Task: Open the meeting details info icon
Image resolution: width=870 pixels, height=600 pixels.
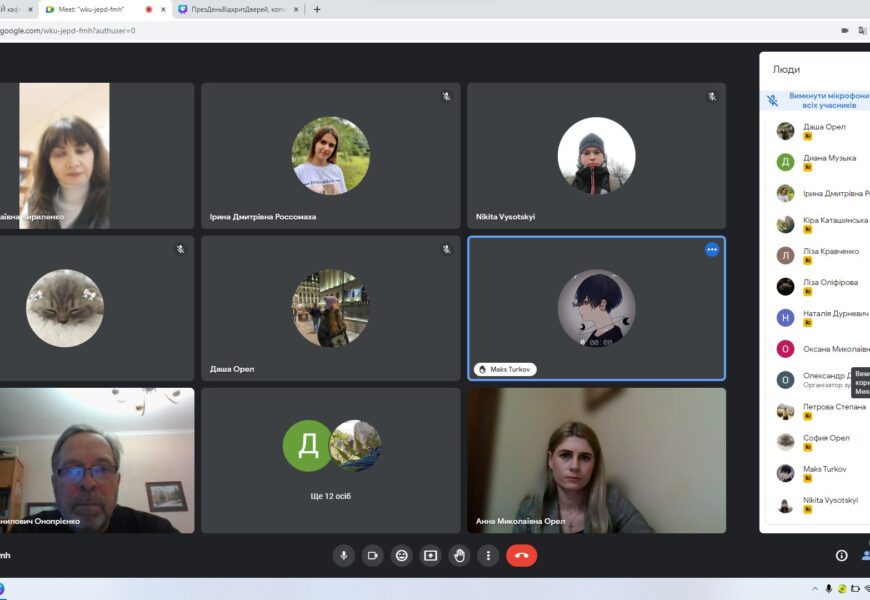Action: click(x=841, y=555)
